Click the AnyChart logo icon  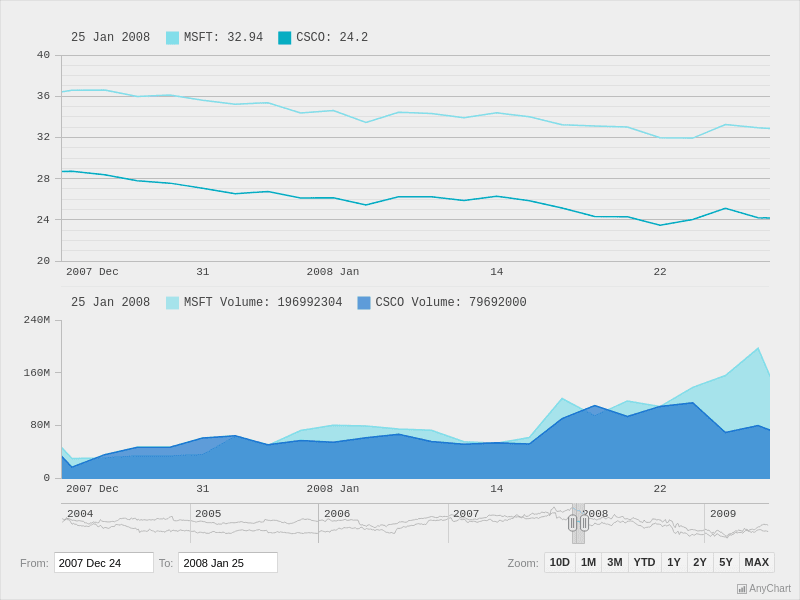click(x=742, y=589)
